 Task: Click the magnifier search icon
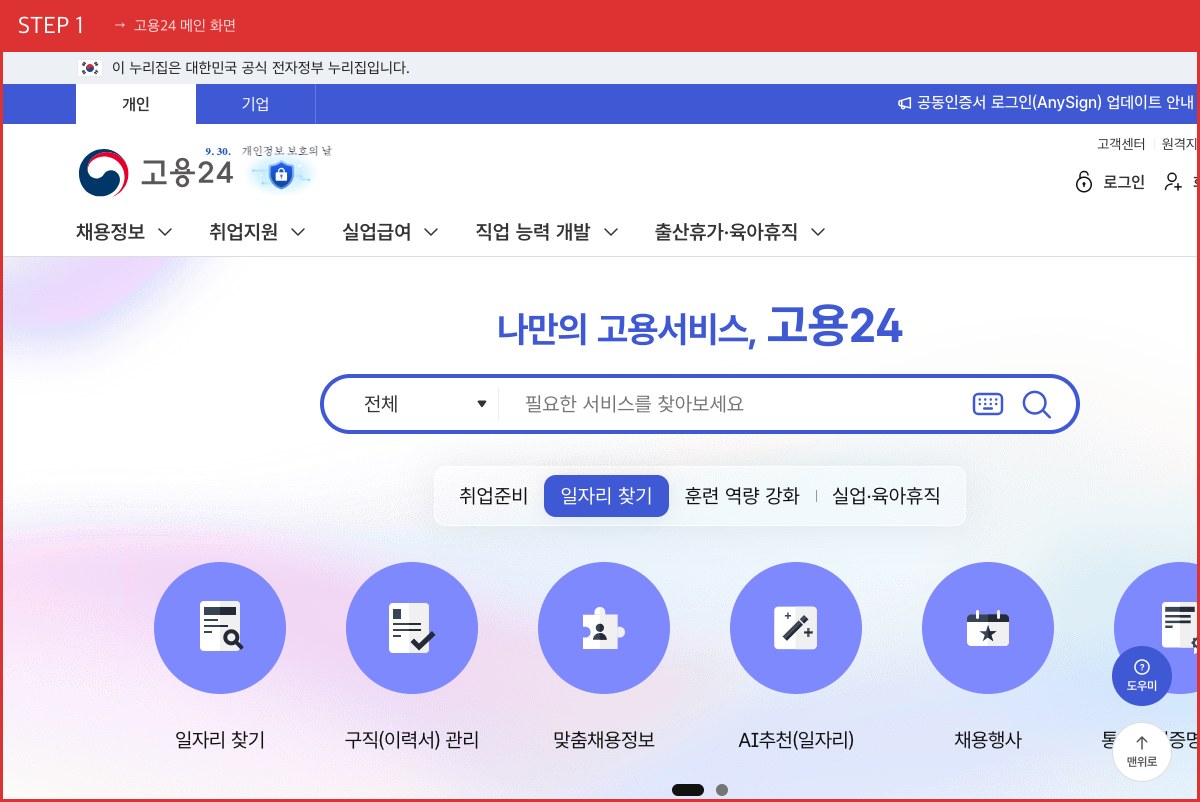pyautogui.click(x=1036, y=404)
